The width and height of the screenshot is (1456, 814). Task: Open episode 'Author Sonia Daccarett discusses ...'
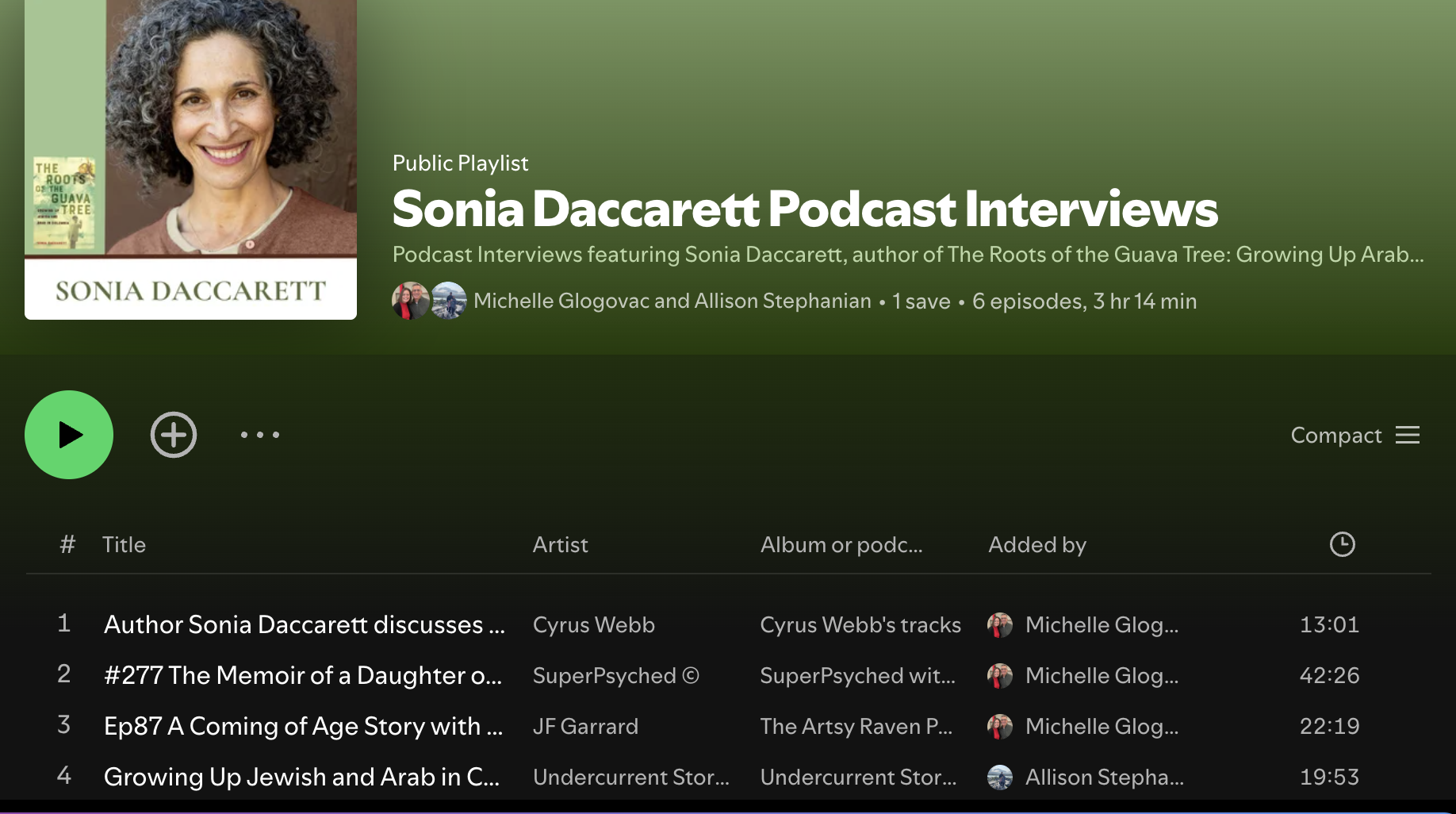click(x=305, y=624)
